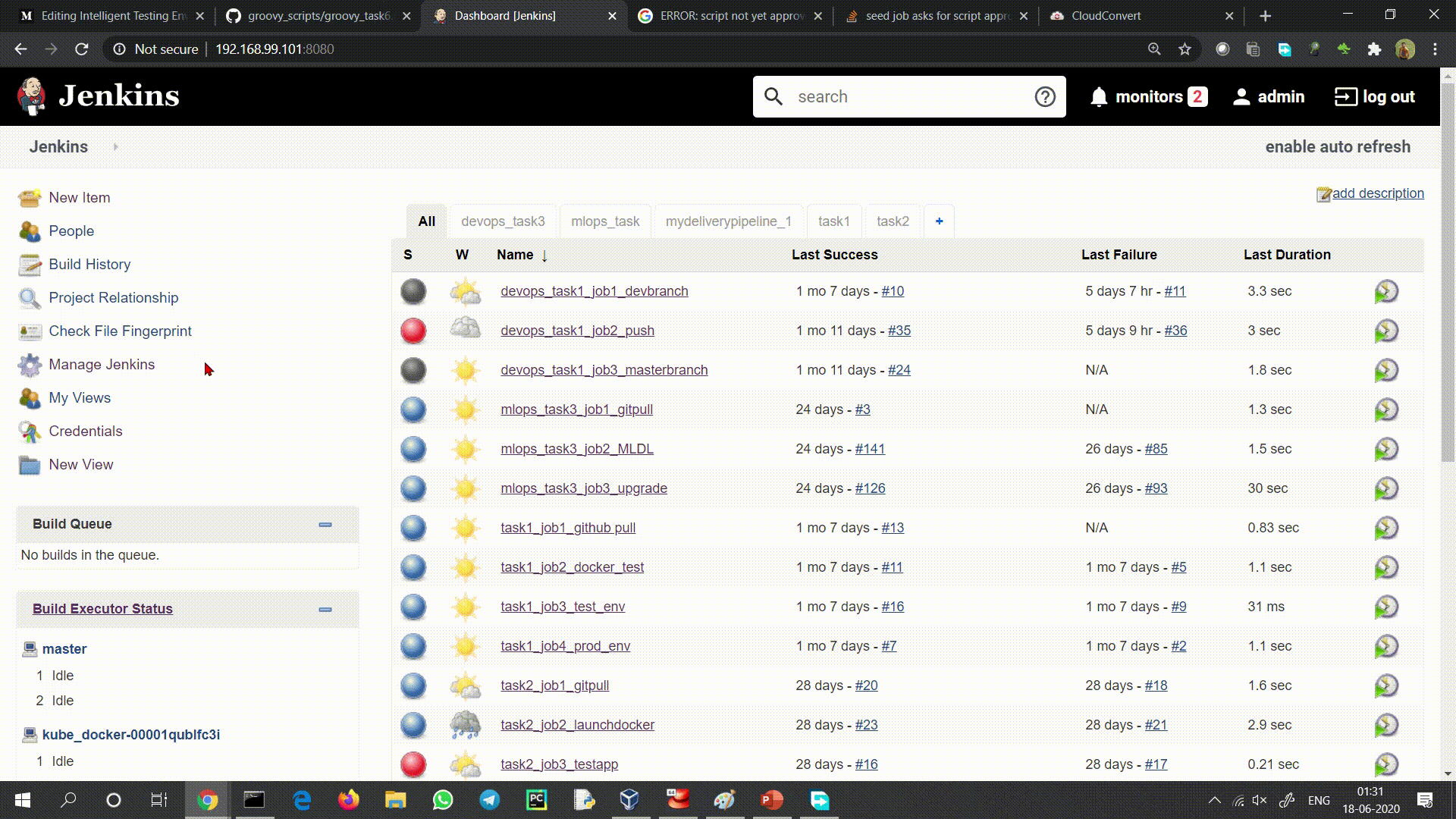Click the weather icon for task2_job2_launchdocker
Image resolution: width=1456 pixels, height=819 pixels.
[x=466, y=725]
